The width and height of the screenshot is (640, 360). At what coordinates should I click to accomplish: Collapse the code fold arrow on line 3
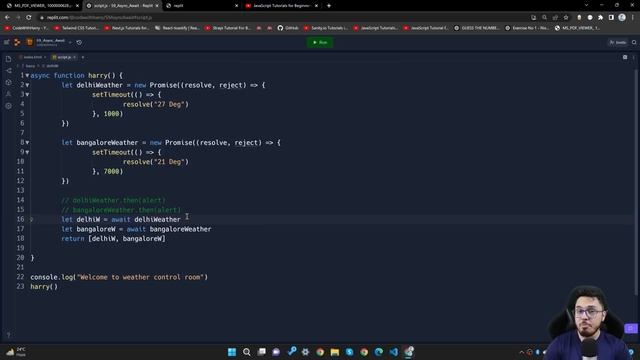27,95
